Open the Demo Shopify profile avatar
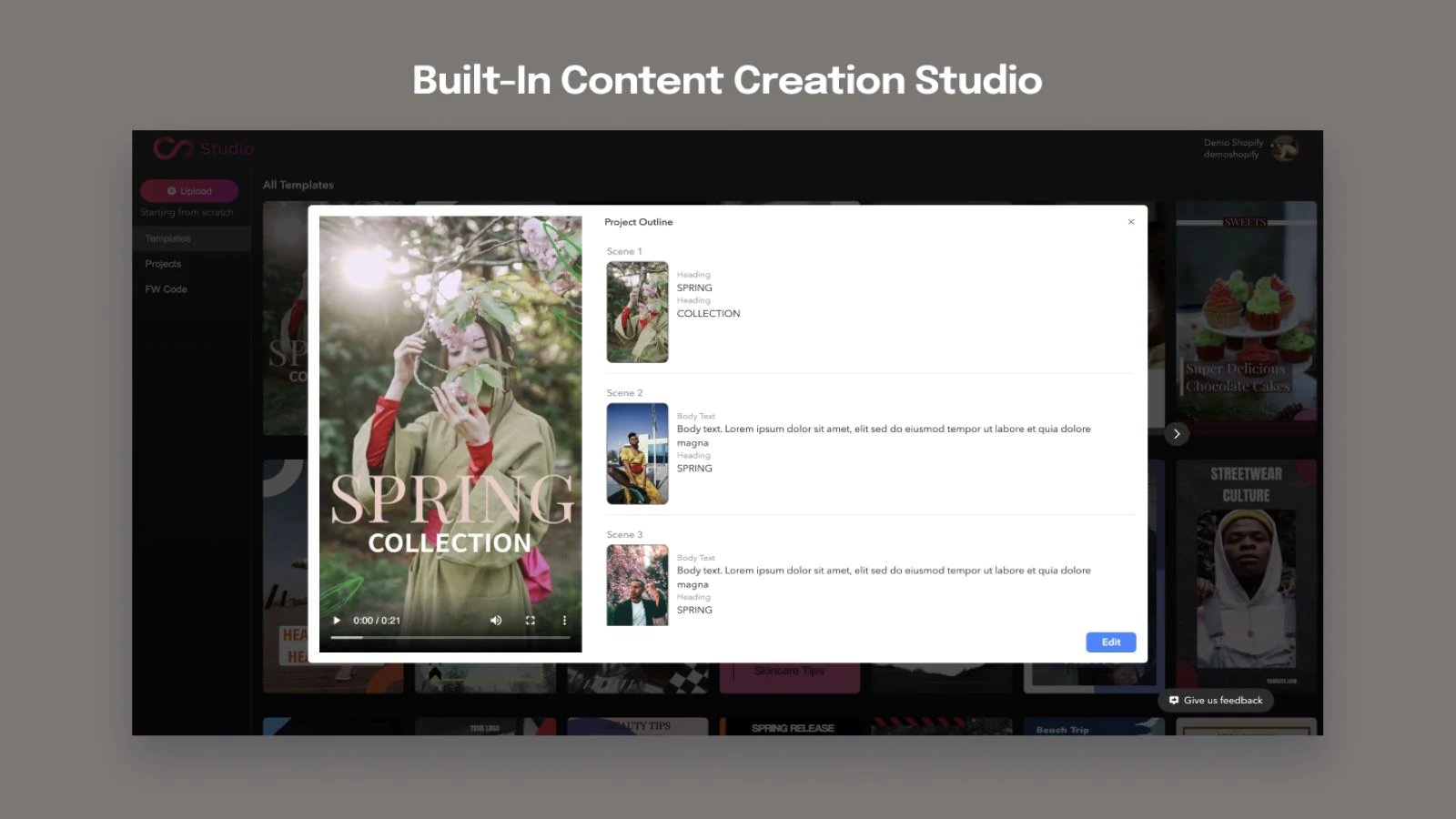Screen dimensions: 1456x819 pos(1284,148)
